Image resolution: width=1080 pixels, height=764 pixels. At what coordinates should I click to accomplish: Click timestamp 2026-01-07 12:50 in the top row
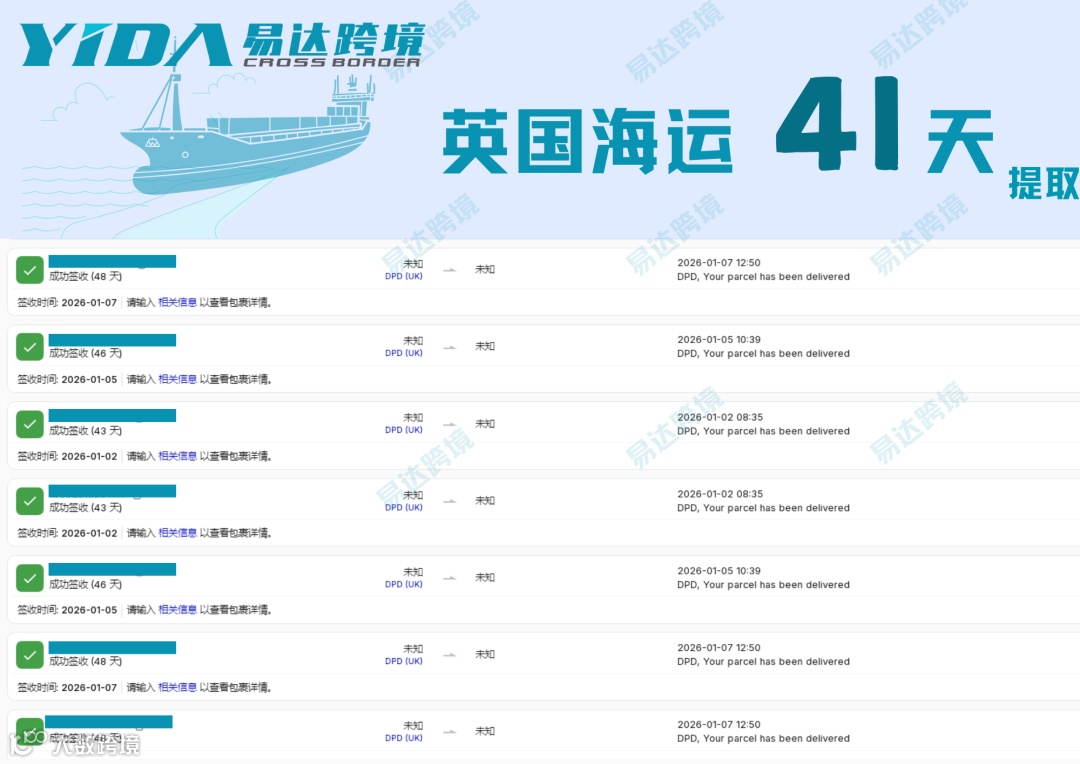[x=718, y=262]
